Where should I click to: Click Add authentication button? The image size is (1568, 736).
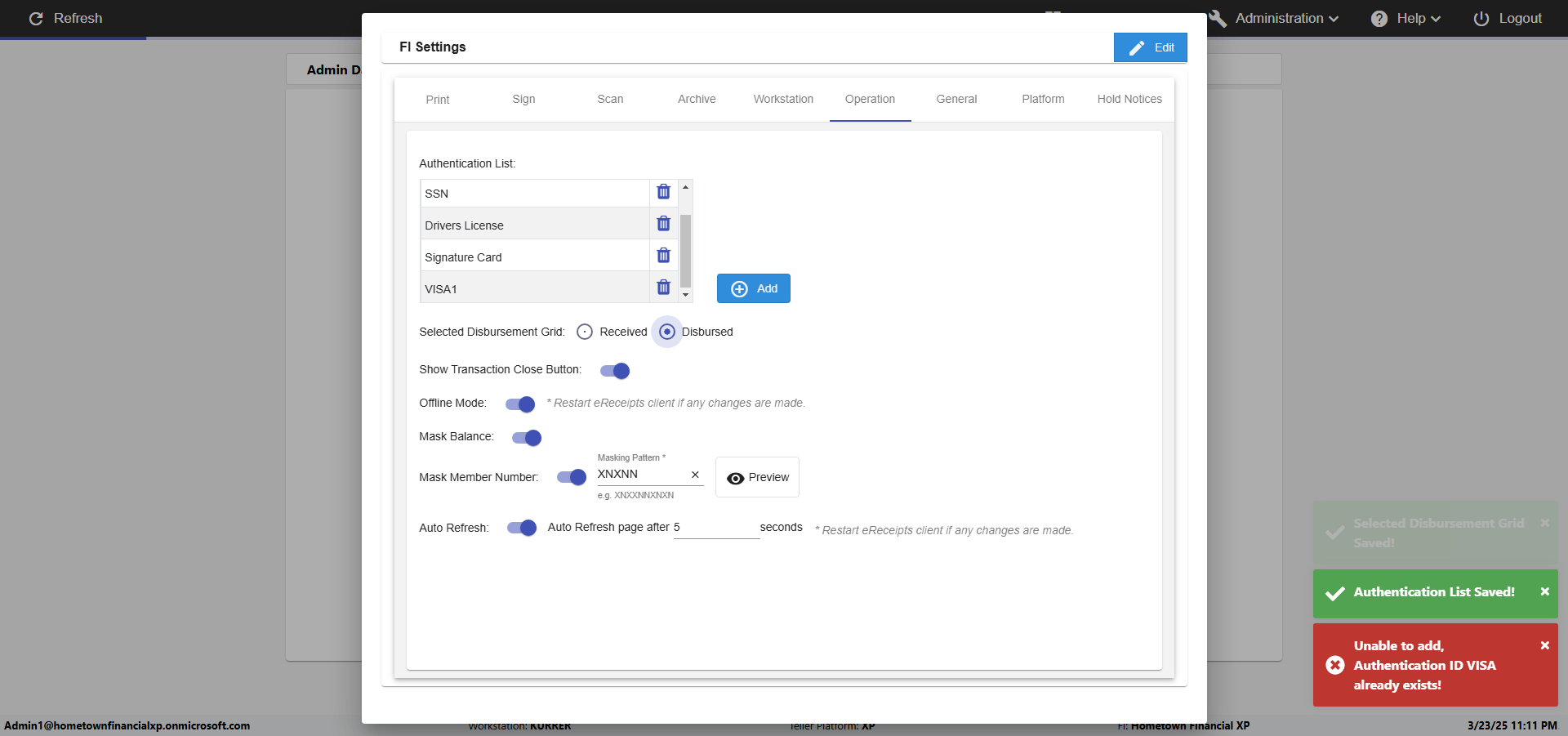coord(753,288)
